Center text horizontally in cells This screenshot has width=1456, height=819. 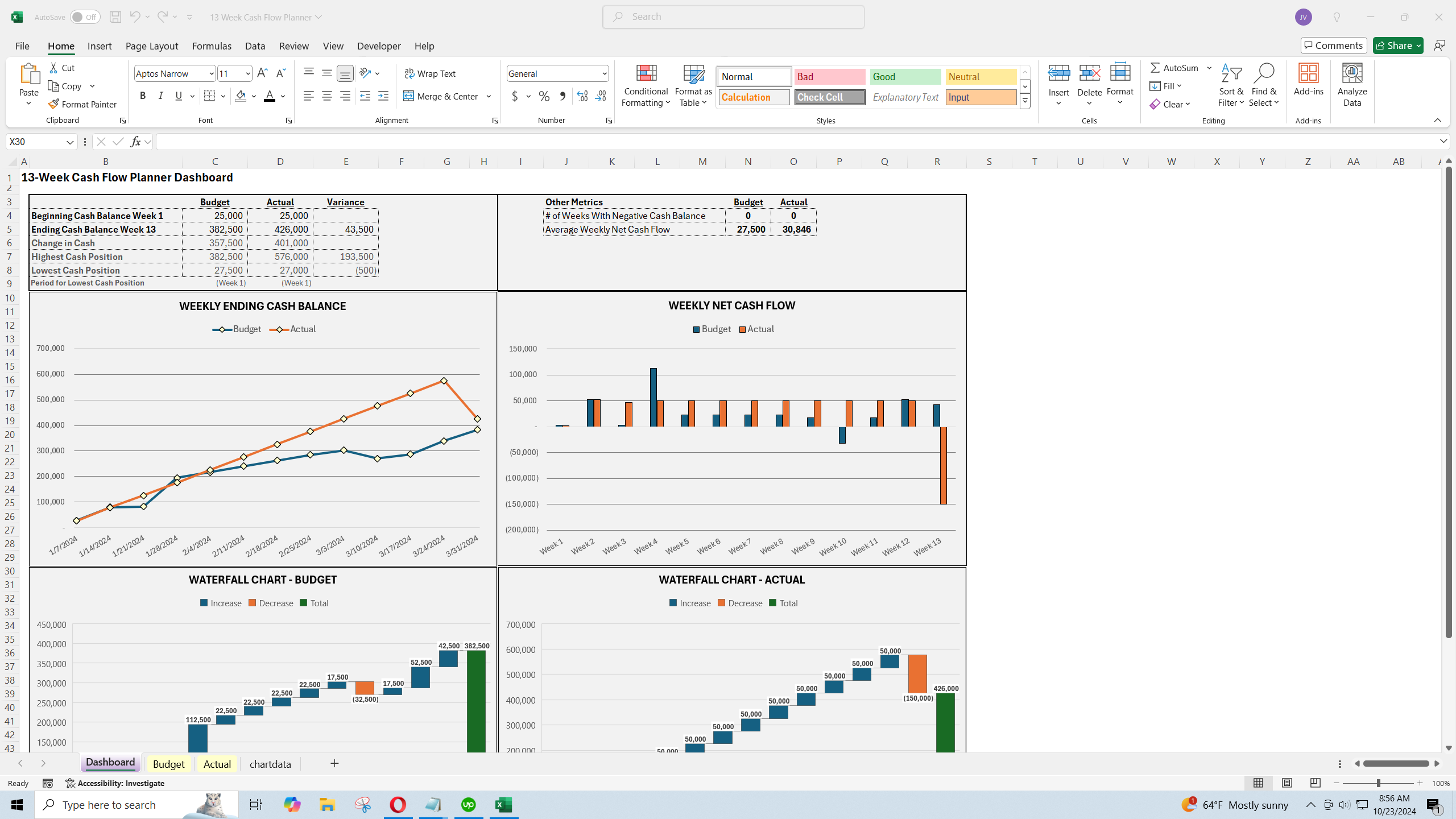click(x=326, y=96)
